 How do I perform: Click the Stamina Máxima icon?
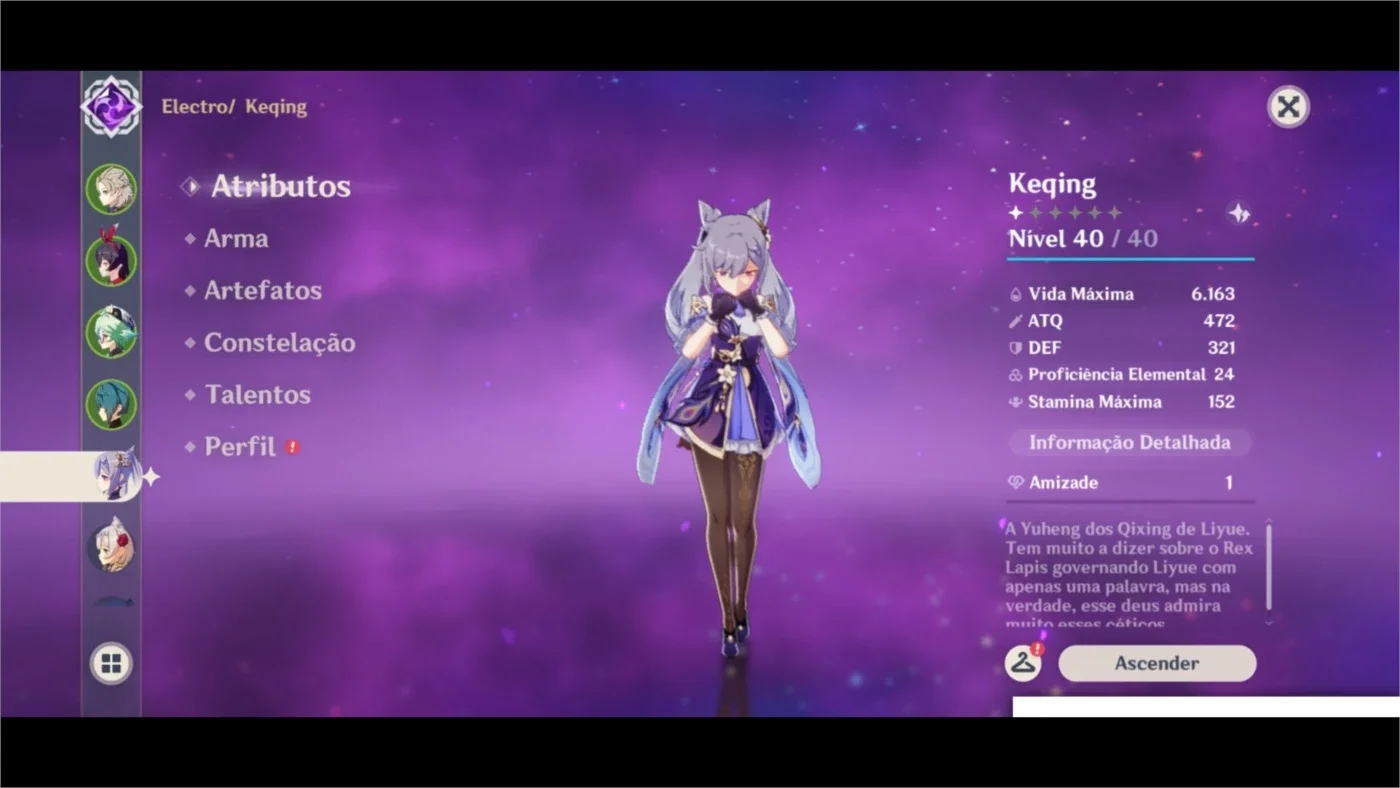coord(1015,402)
